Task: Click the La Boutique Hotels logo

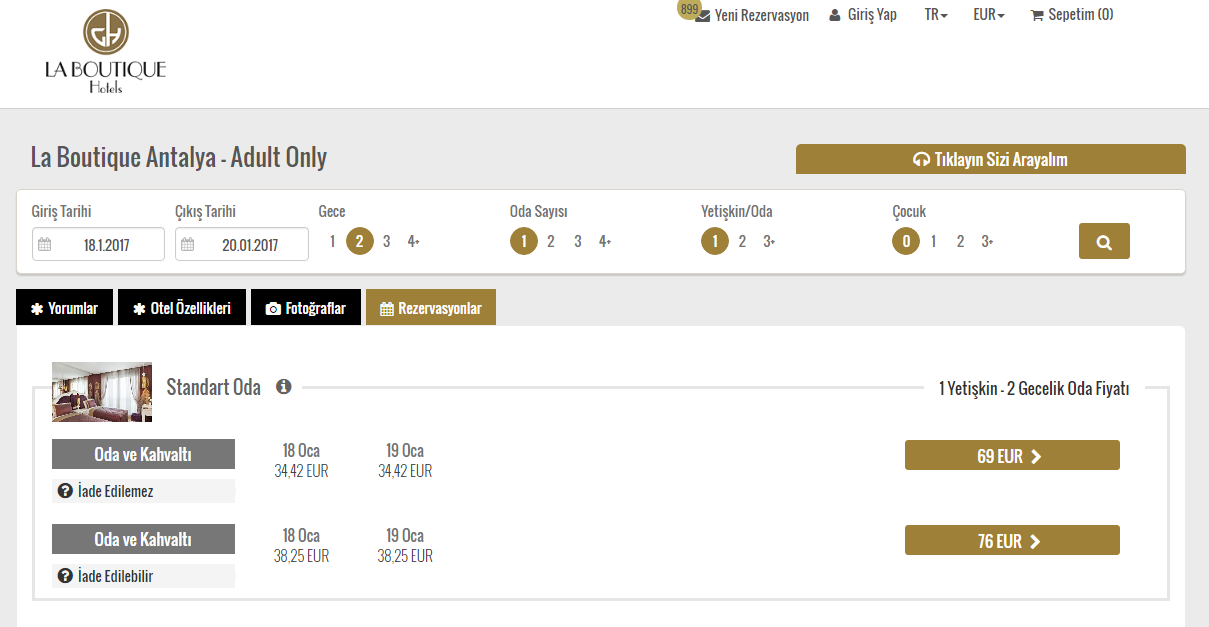Action: (104, 52)
